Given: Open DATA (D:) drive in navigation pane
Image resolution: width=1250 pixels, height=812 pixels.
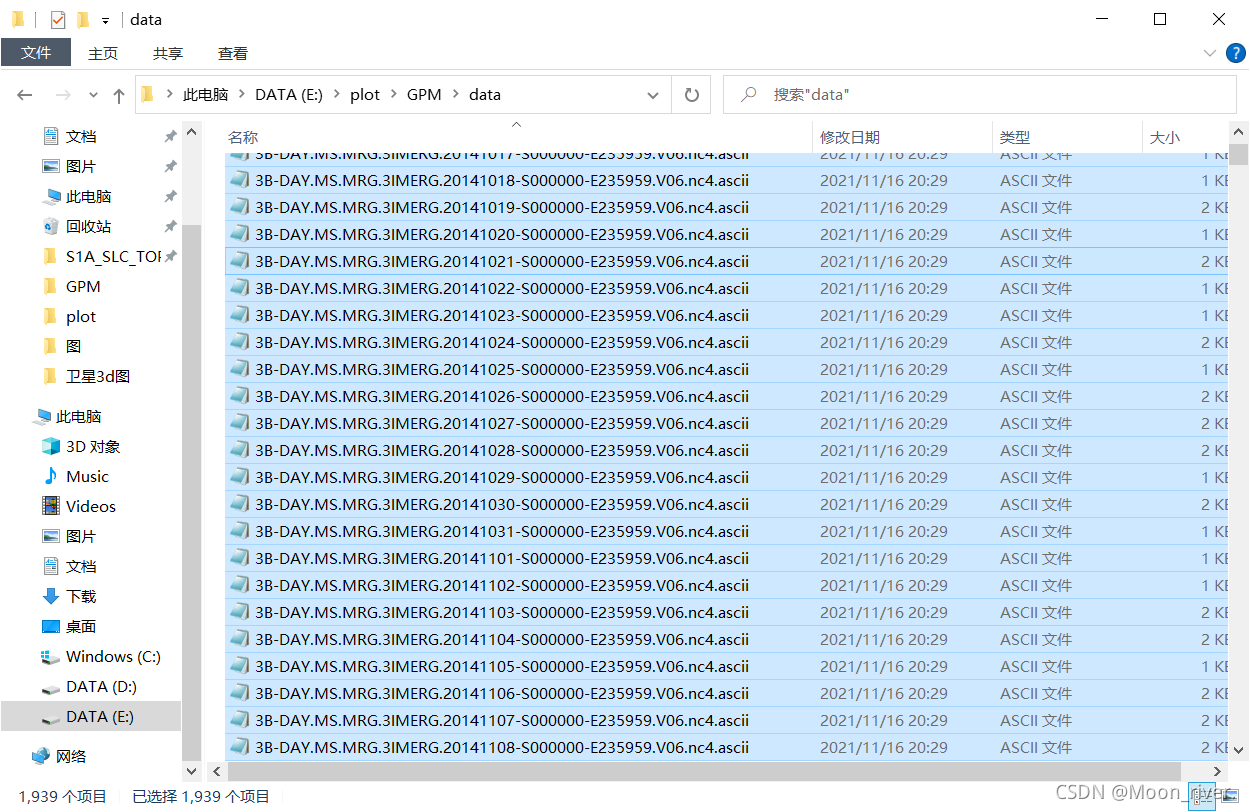Looking at the screenshot, I should [x=101, y=686].
